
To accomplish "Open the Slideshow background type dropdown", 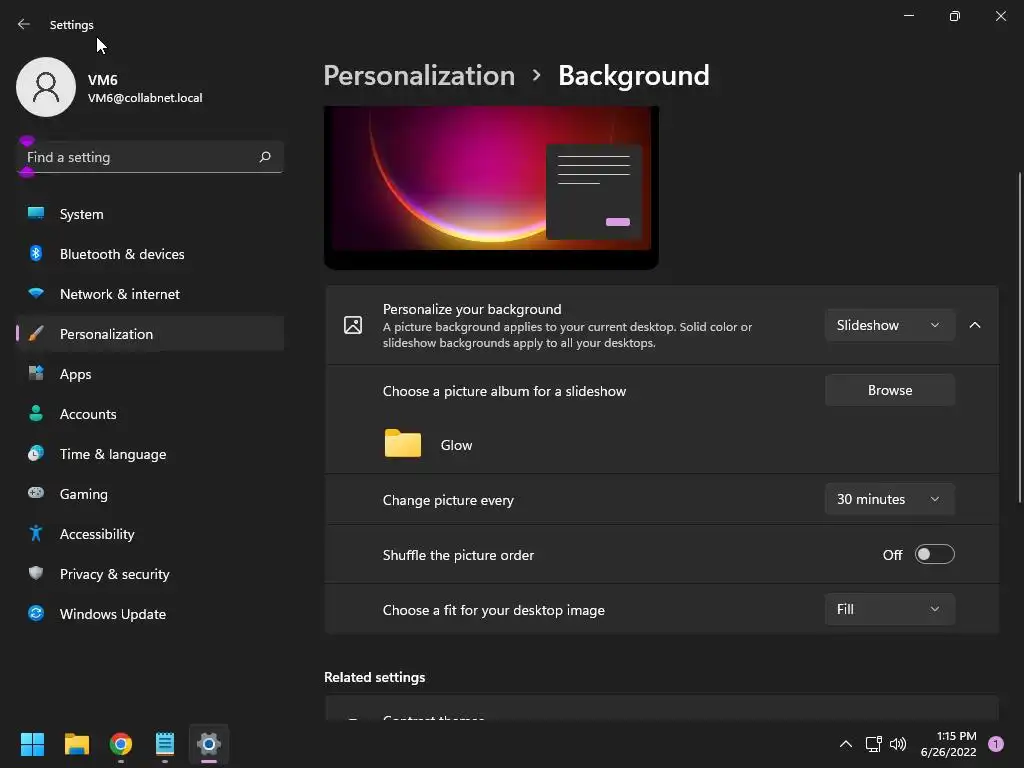I will point(889,325).
